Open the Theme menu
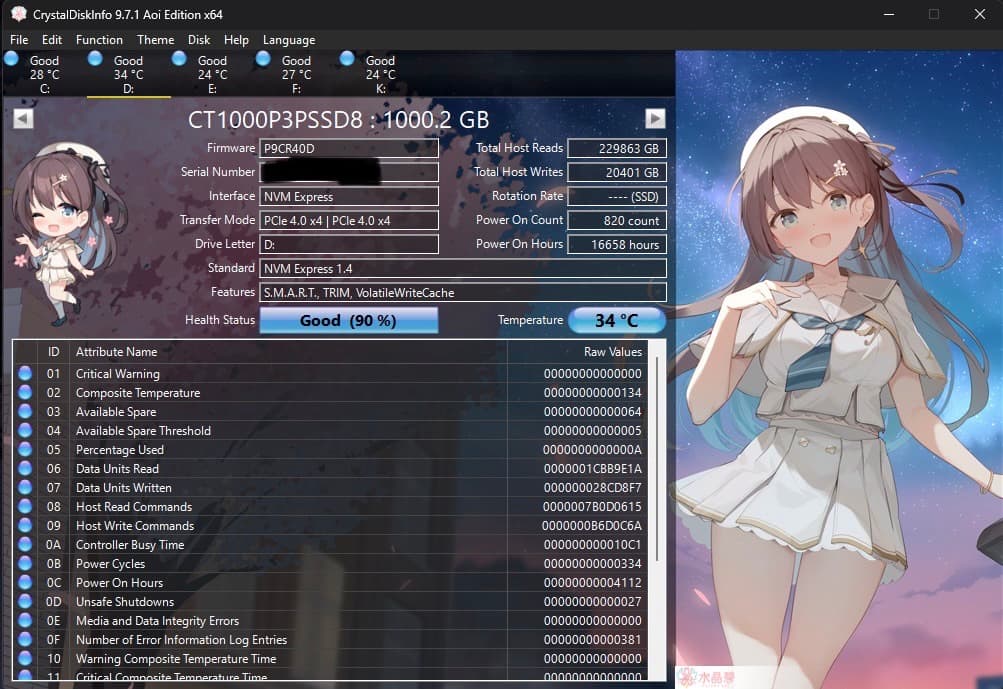Screen dimensions: 1003x689 click(155, 40)
